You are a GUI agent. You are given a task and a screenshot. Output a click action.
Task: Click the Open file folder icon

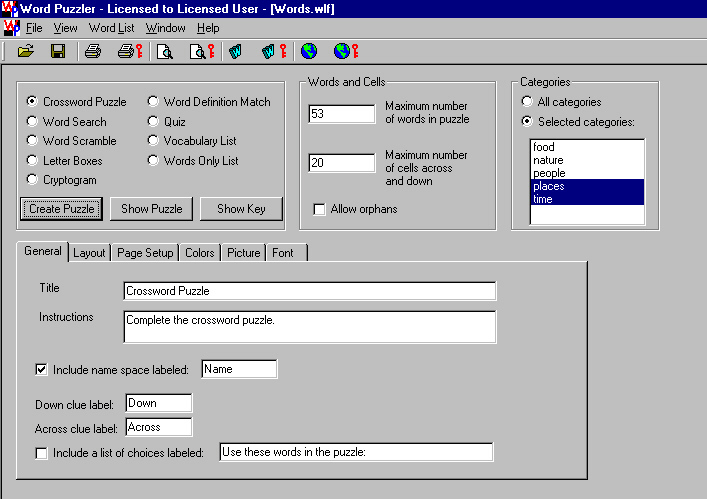point(26,51)
